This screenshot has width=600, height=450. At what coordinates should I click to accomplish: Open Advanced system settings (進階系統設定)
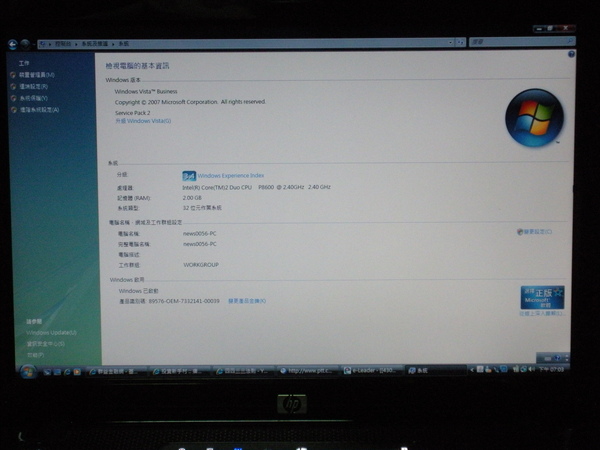point(39,110)
